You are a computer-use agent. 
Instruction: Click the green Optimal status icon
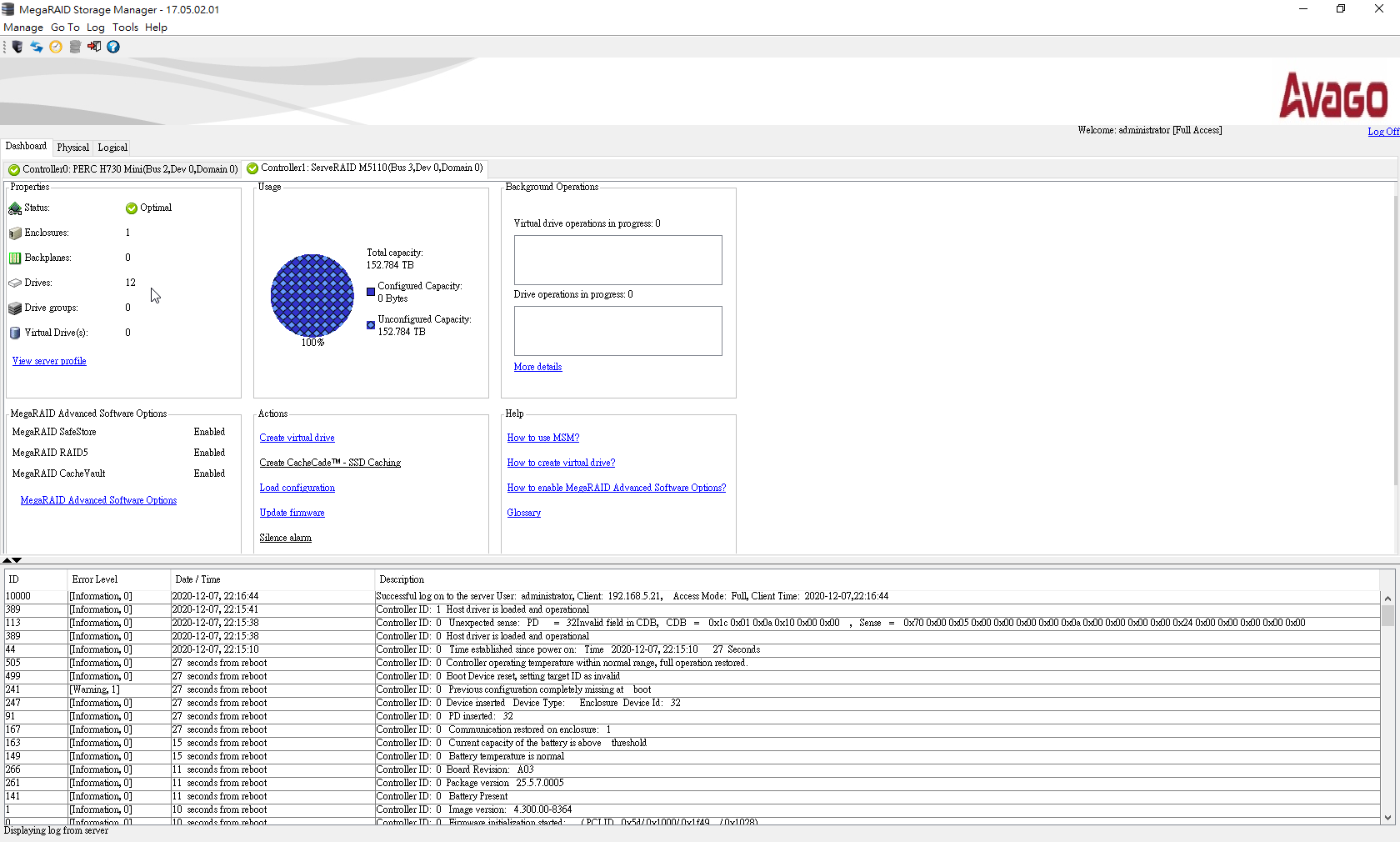coord(131,208)
